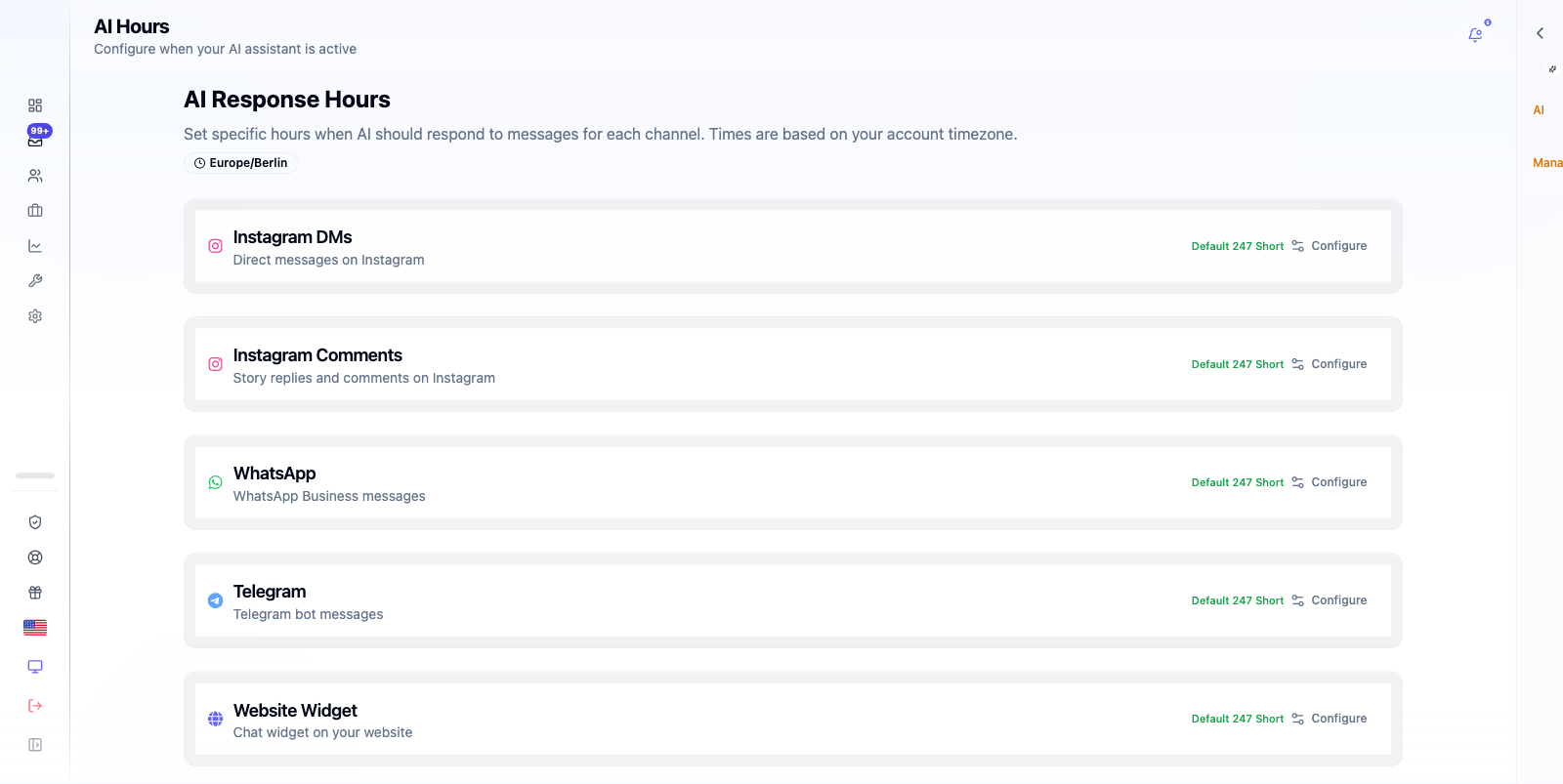Click the AI Response Hours heading

pos(287,100)
